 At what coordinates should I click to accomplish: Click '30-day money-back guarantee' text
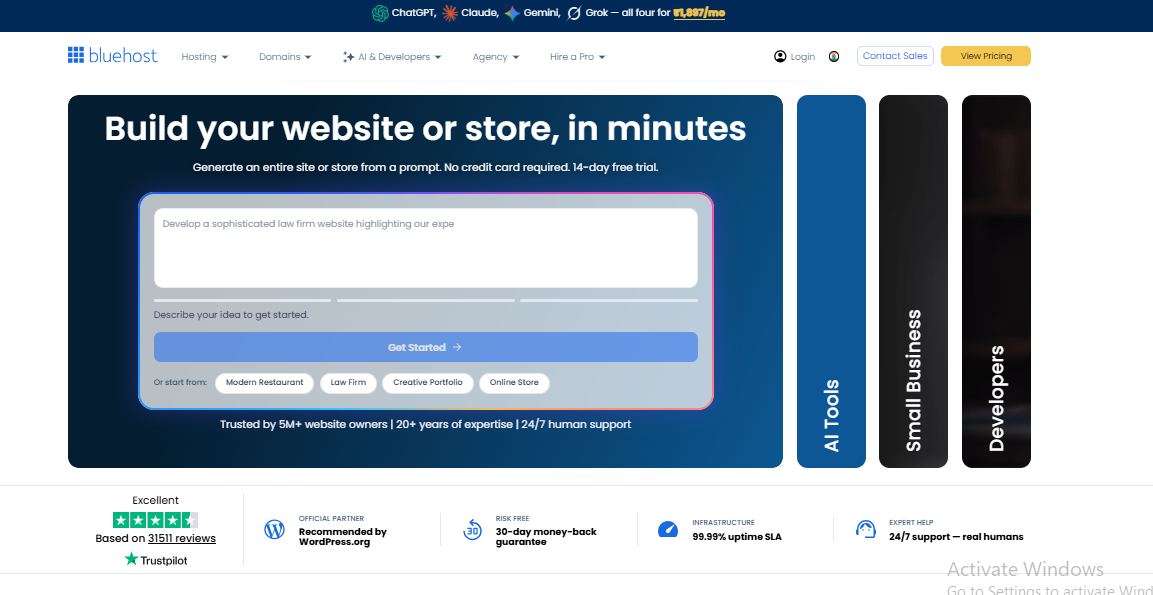tap(546, 537)
